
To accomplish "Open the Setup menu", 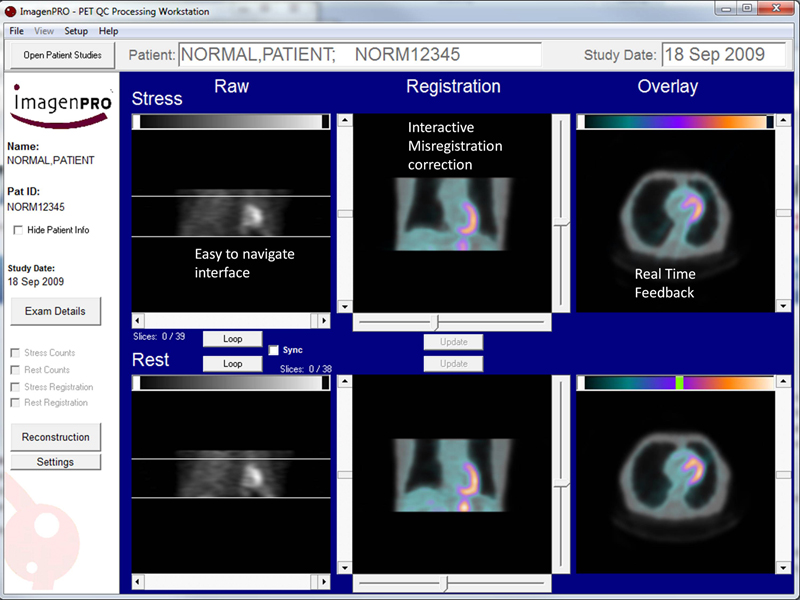I will click(x=76, y=31).
